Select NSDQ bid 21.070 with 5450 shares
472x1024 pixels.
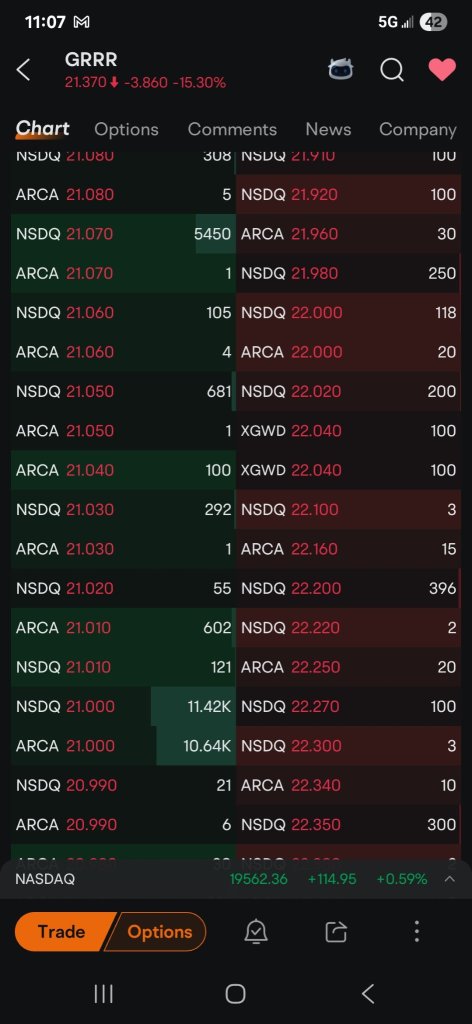click(x=123, y=234)
